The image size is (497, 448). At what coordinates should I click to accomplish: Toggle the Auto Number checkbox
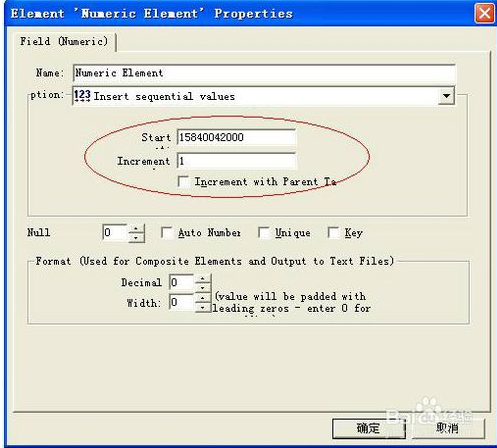coord(166,233)
